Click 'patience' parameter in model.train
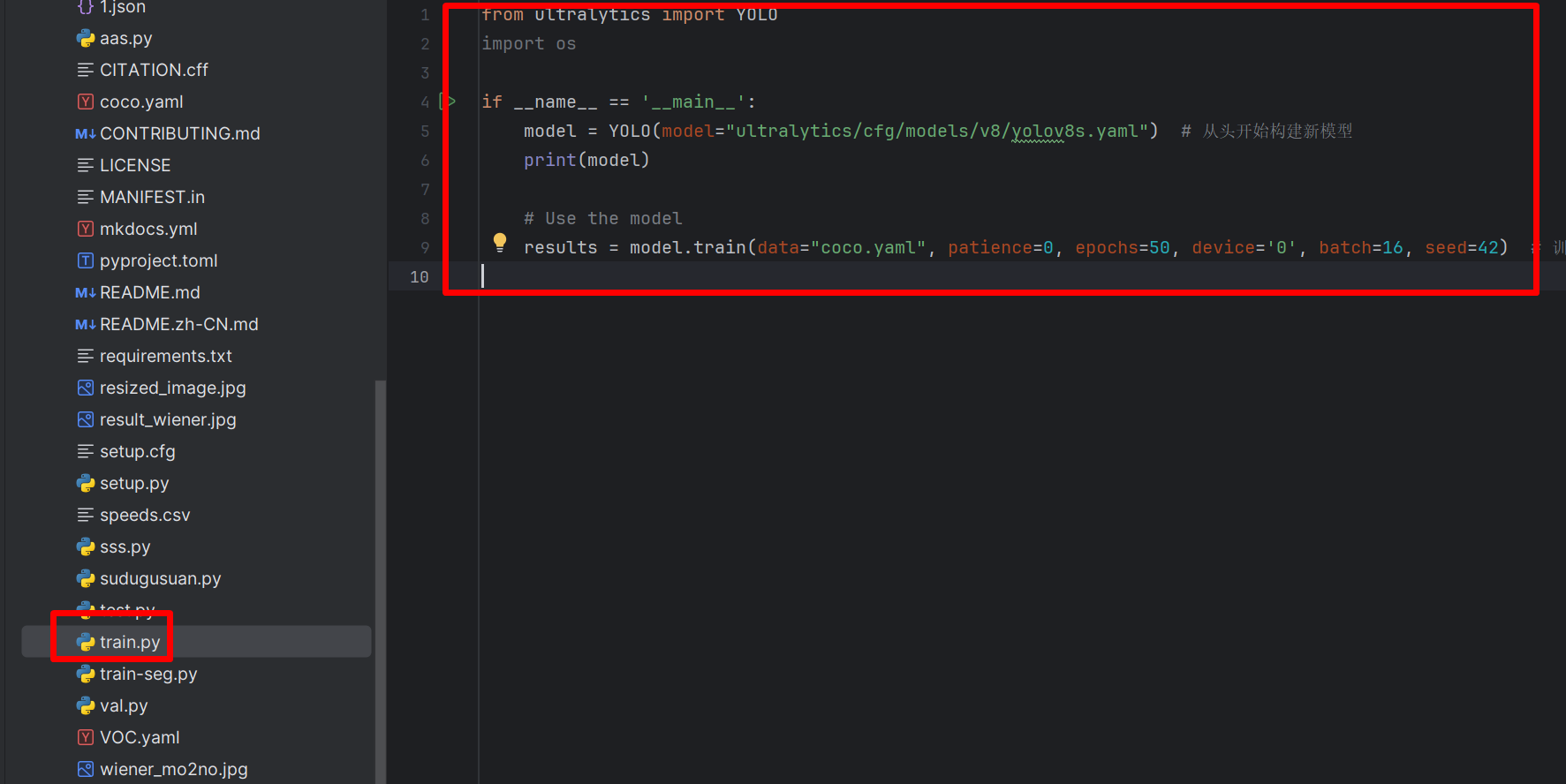This screenshot has width=1566, height=784. click(x=990, y=247)
